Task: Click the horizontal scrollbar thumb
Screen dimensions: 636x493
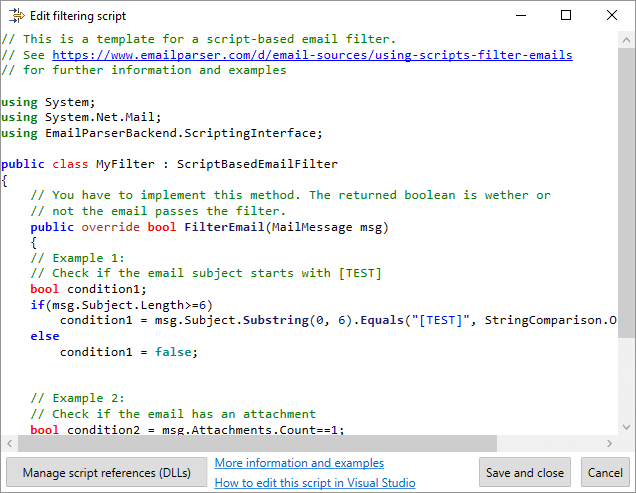Action: coord(257,443)
